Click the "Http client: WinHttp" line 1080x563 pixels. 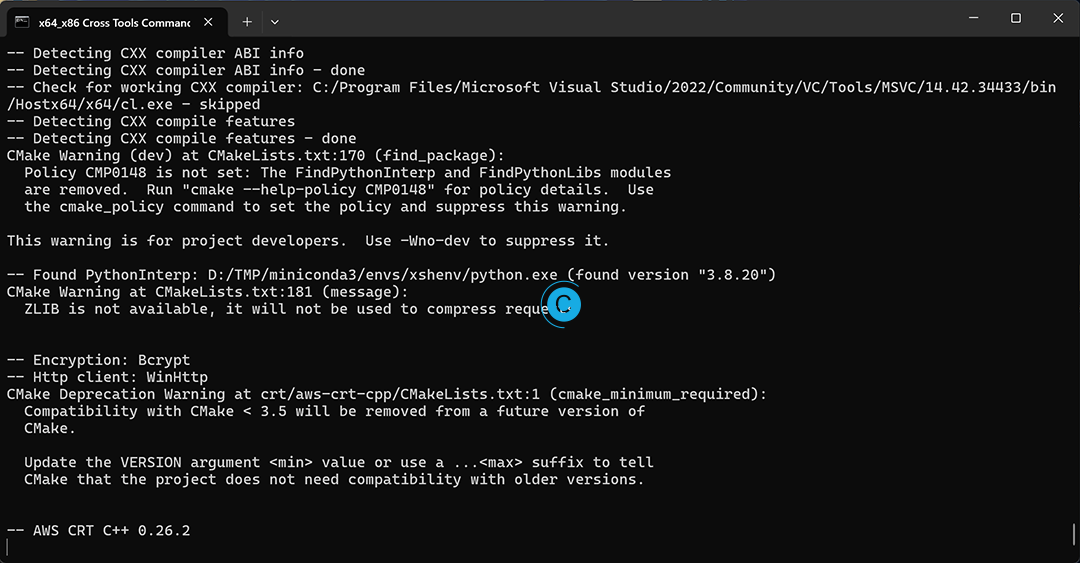106,377
